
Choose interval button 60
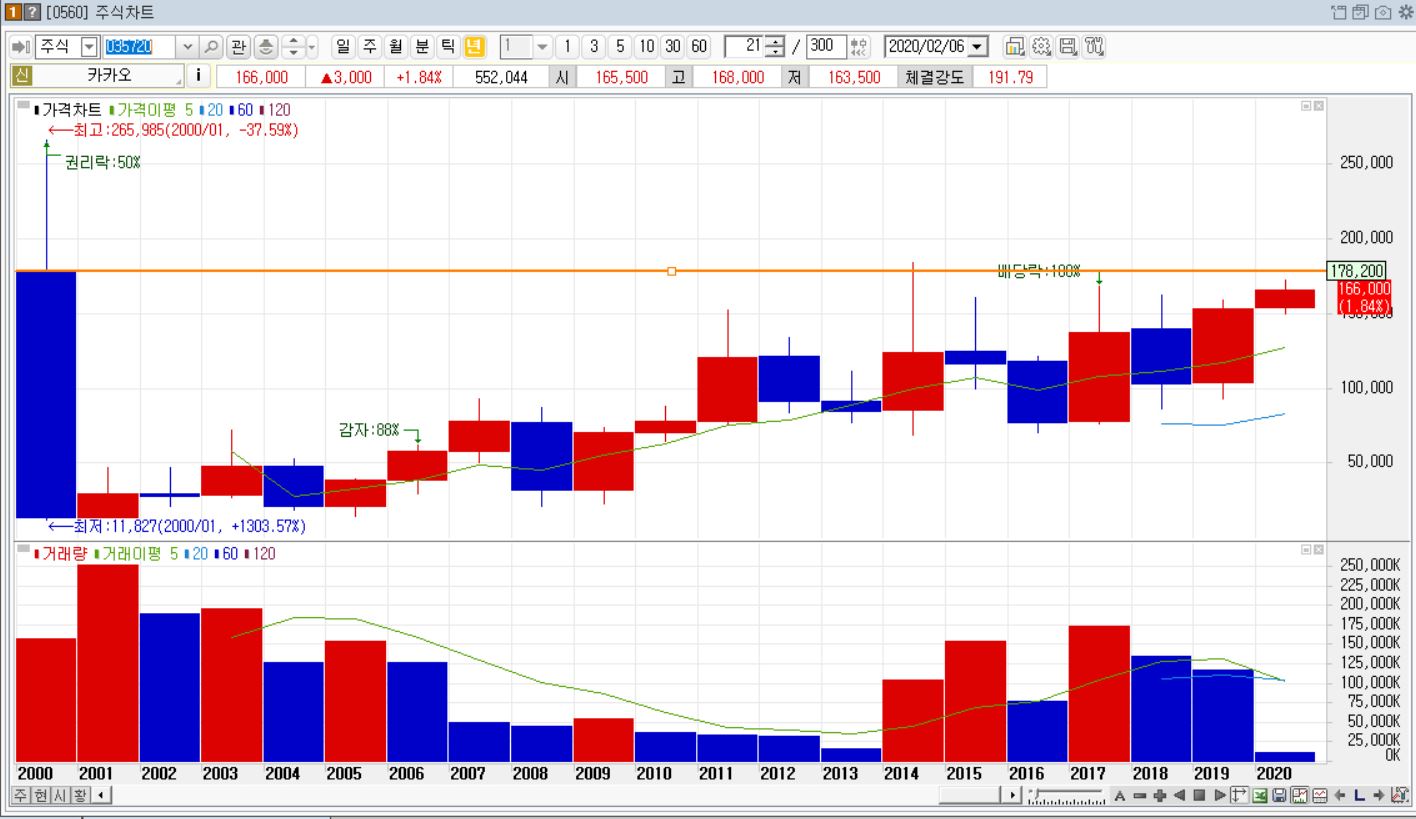pyautogui.click(x=698, y=47)
